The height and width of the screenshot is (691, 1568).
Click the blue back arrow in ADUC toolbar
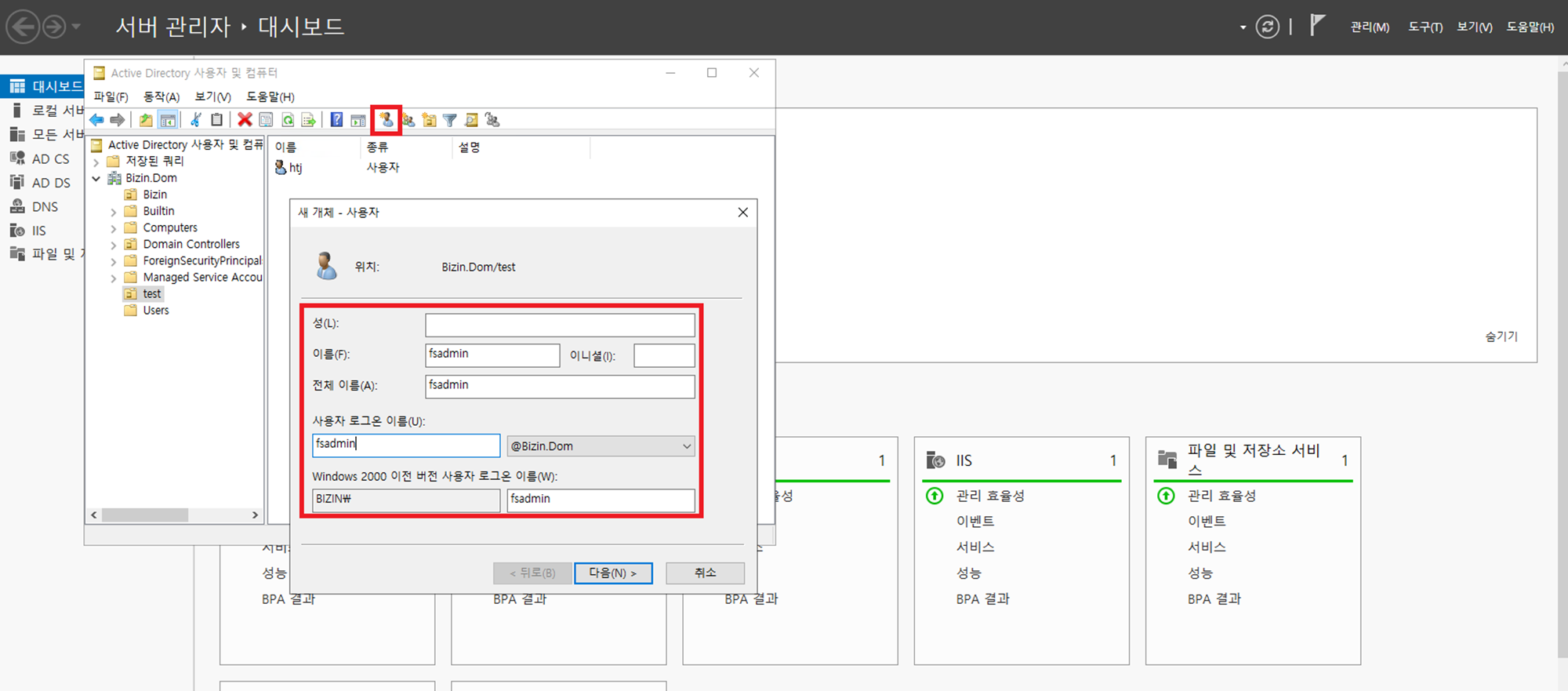[96, 120]
